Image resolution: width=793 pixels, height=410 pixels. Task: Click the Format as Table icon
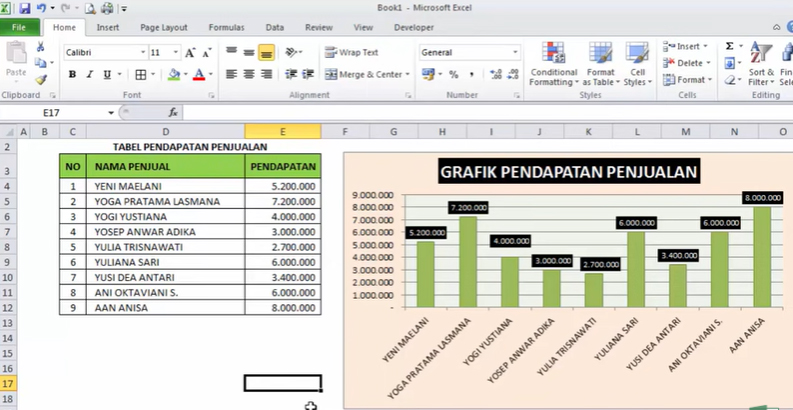click(600, 65)
